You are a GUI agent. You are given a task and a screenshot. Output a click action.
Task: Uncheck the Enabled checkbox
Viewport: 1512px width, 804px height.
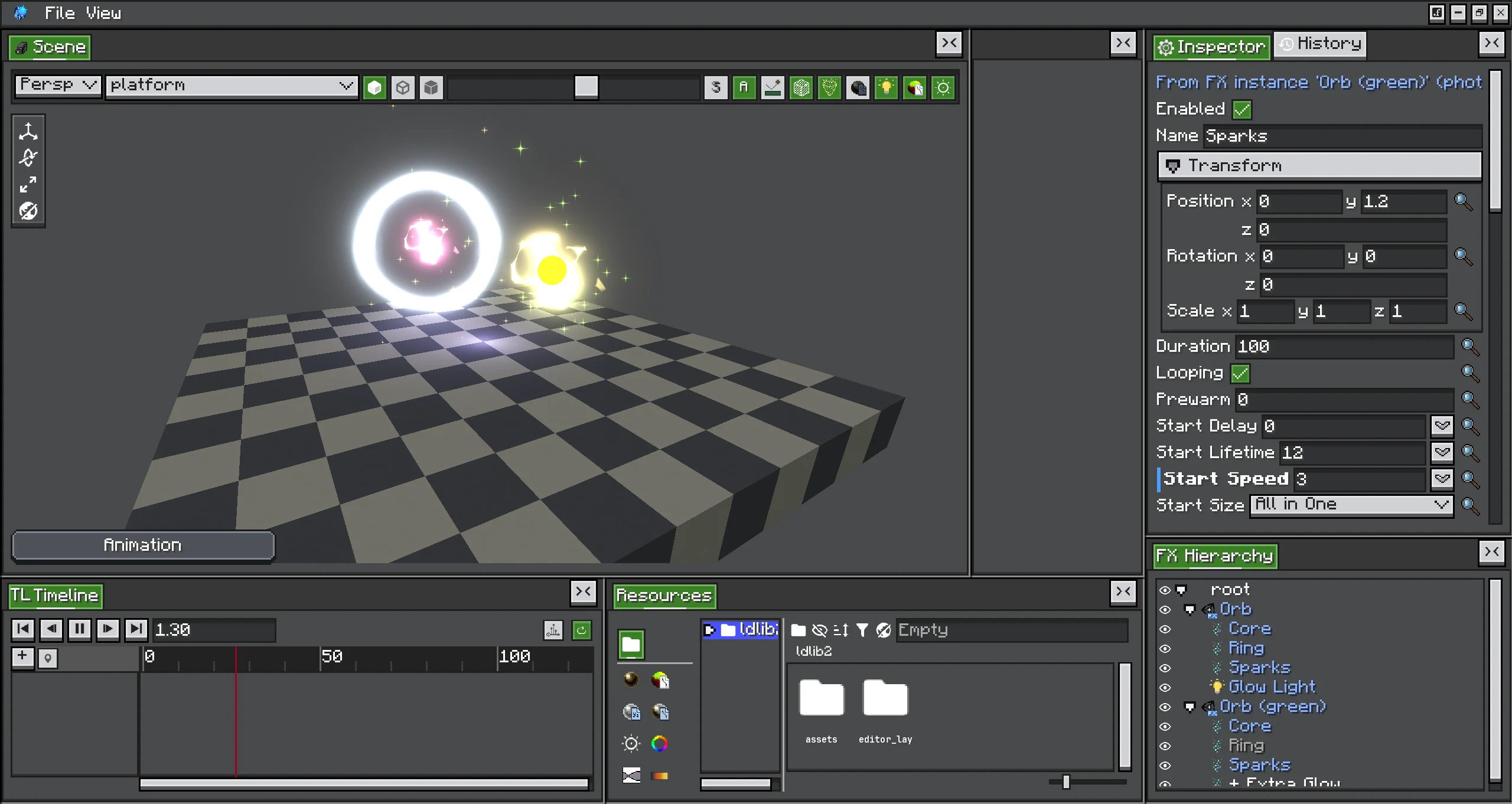[1242, 109]
